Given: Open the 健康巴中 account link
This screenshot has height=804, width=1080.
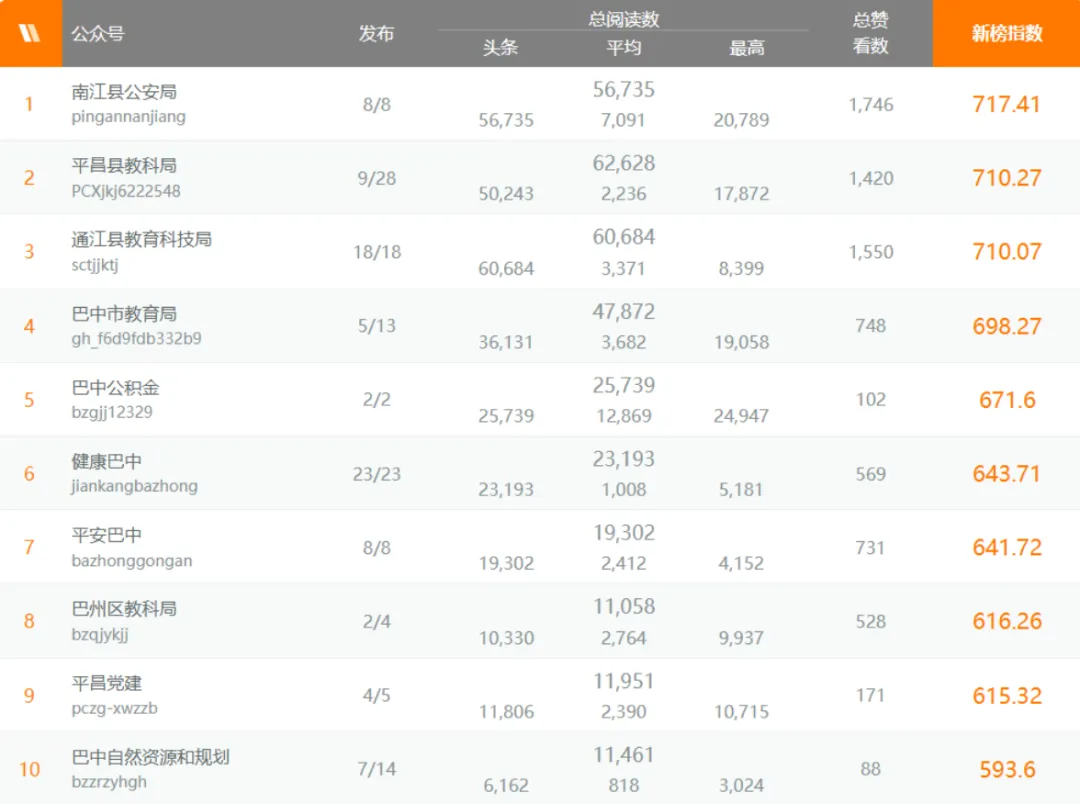Looking at the screenshot, I should (x=106, y=461).
